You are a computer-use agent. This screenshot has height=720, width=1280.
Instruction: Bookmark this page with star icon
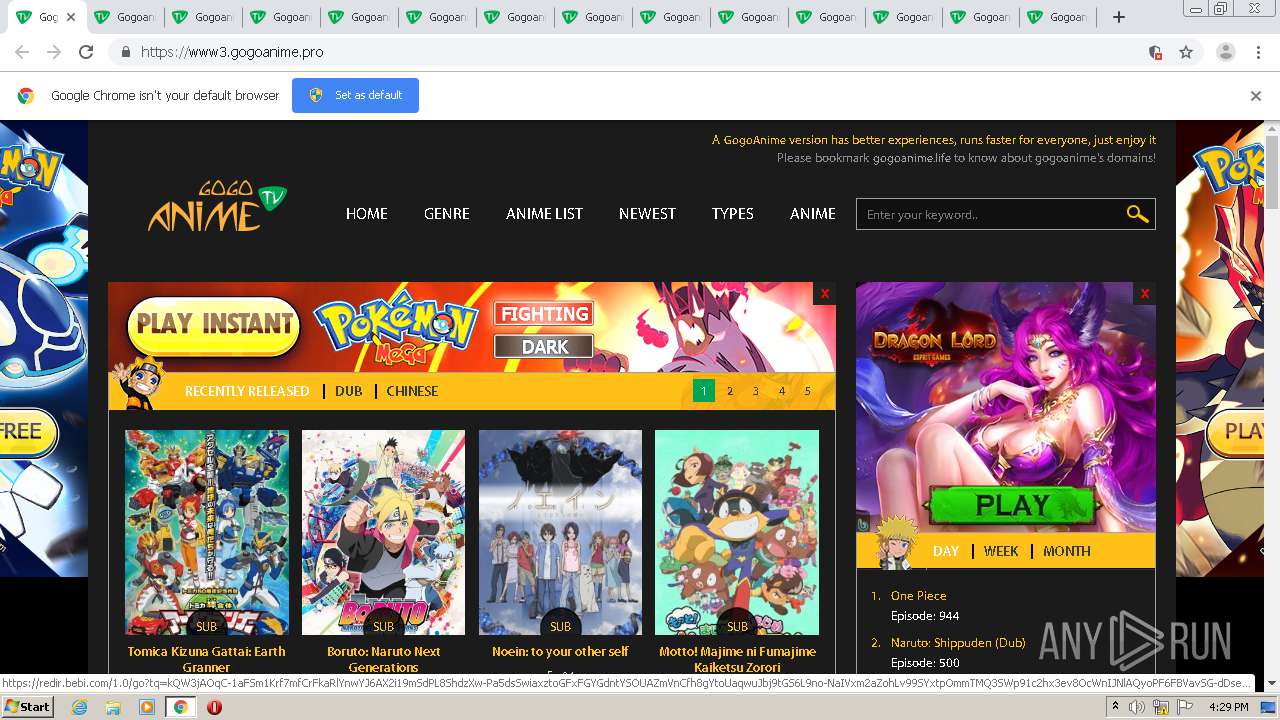pyautogui.click(x=1186, y=52)
